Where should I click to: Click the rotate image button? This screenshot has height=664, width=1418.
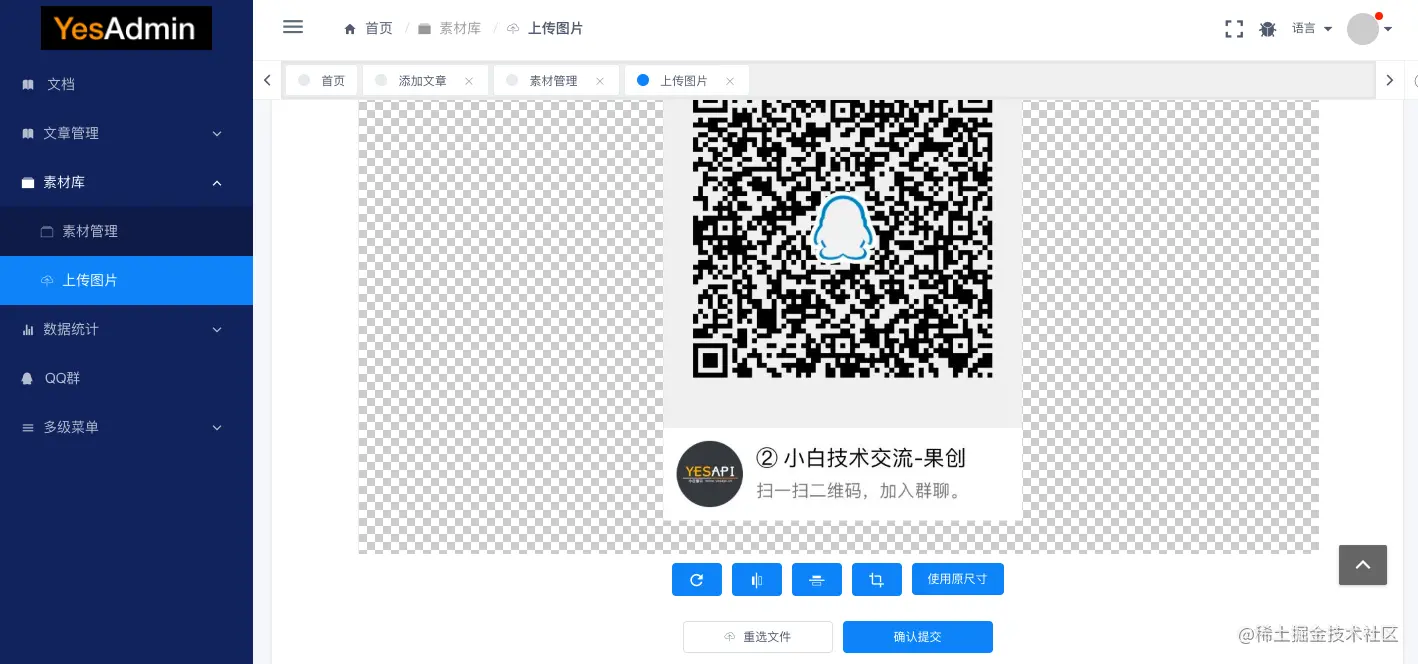coord(697,579)
